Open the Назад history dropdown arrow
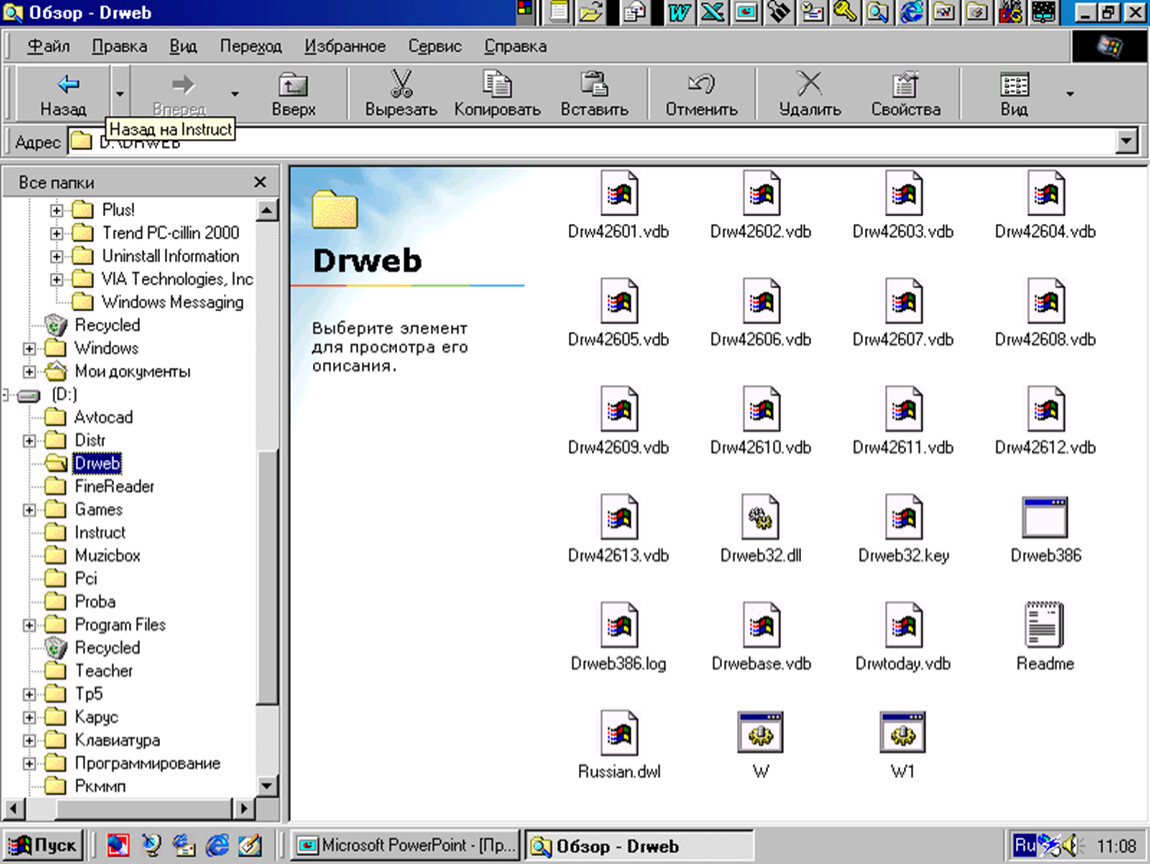This screenshot has height=864, width=1150. 120,93
